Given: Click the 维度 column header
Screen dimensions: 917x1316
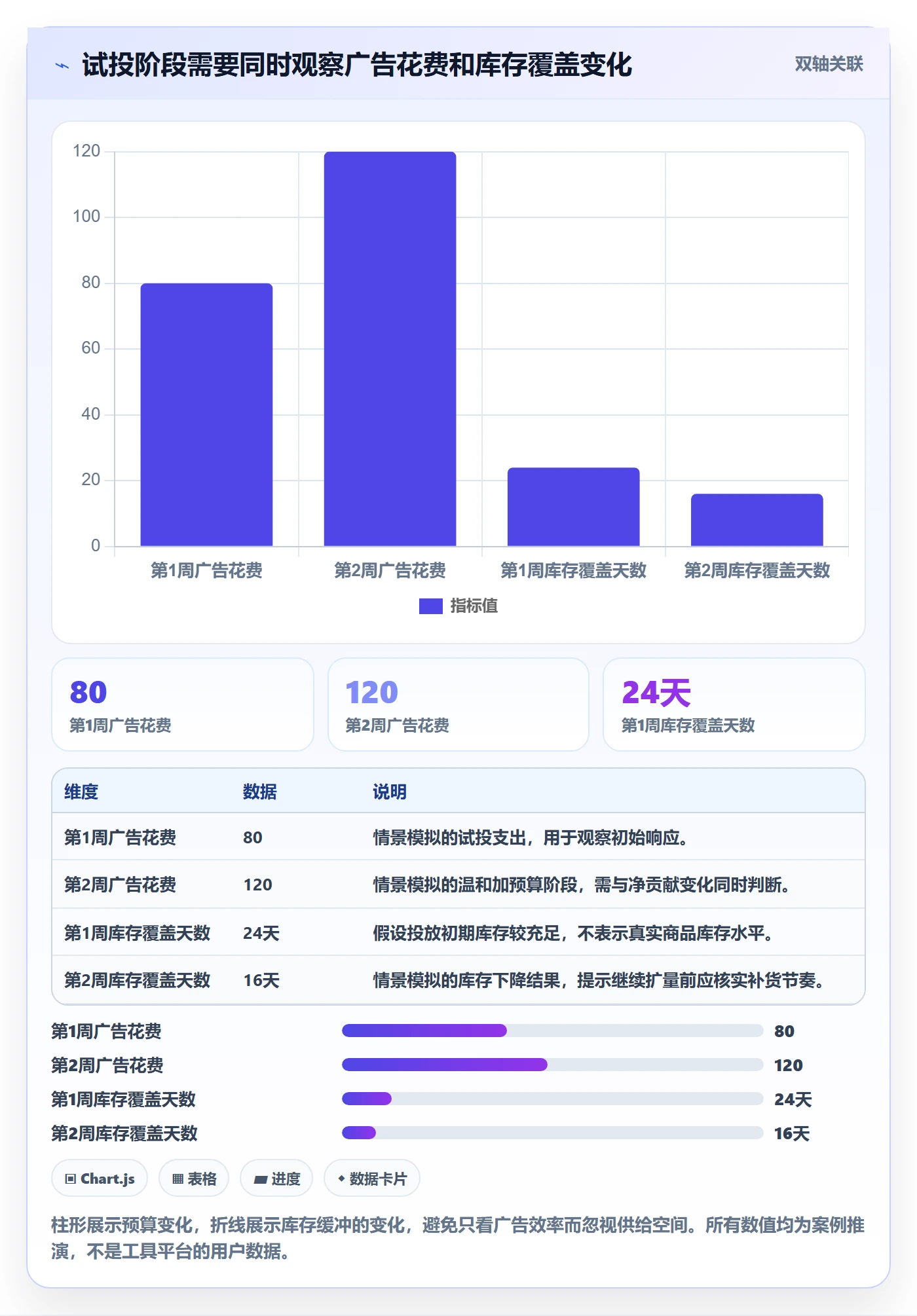Looking at the screenshot, I should [81, 792].
